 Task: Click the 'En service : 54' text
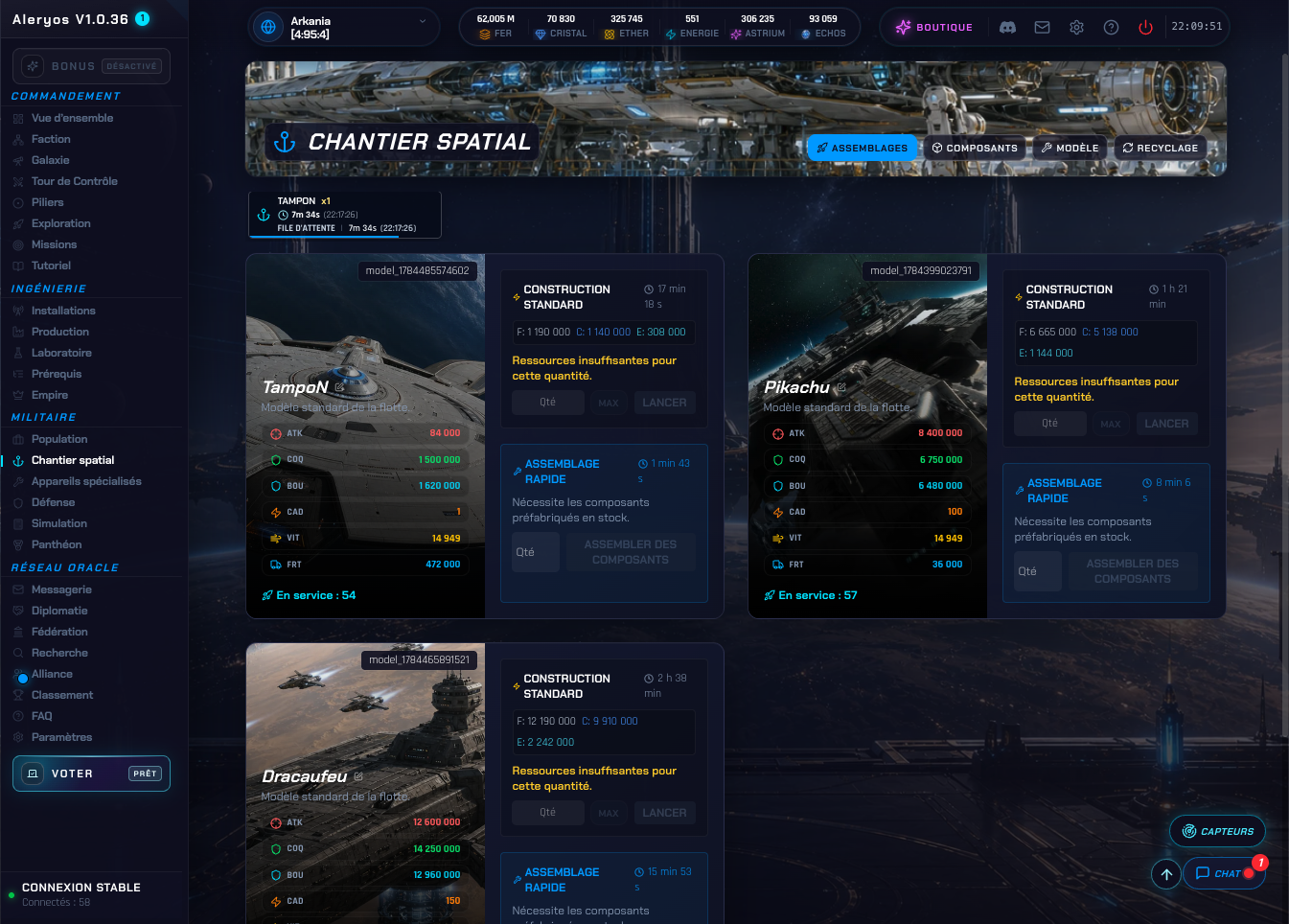tap(315, 595)
